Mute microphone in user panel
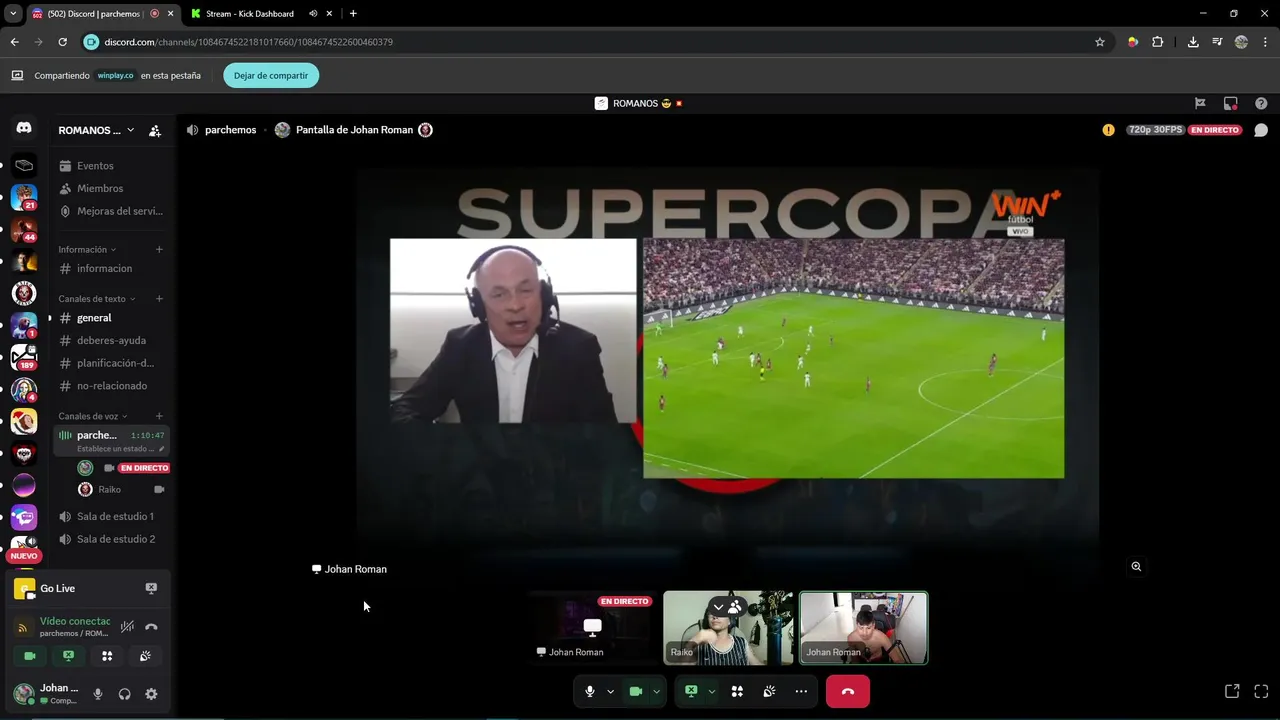The height and width of the screenshot is (720, 1280). click(x=98, y=694)
